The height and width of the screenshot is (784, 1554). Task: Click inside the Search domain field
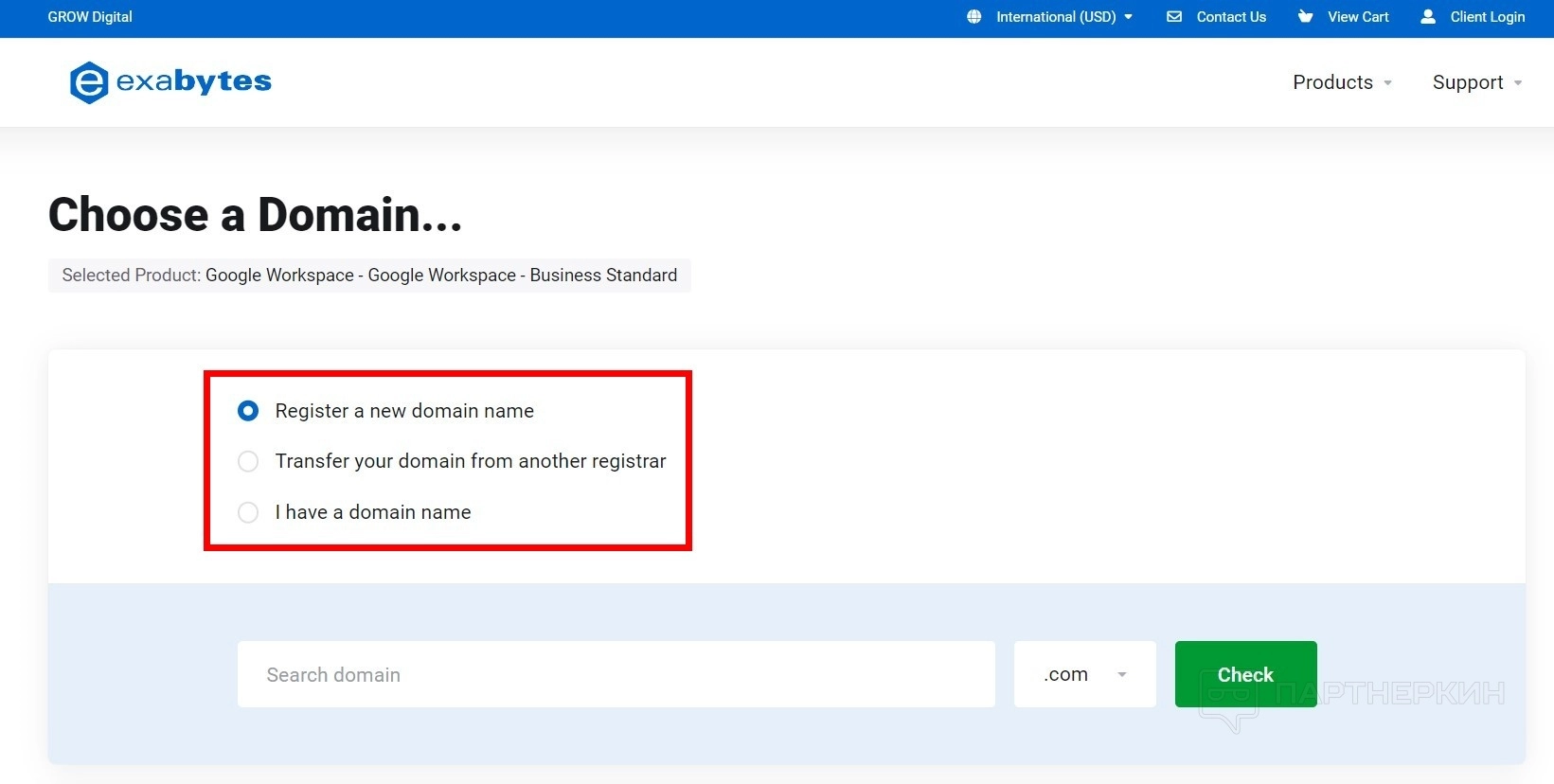[x=616, y=674]
